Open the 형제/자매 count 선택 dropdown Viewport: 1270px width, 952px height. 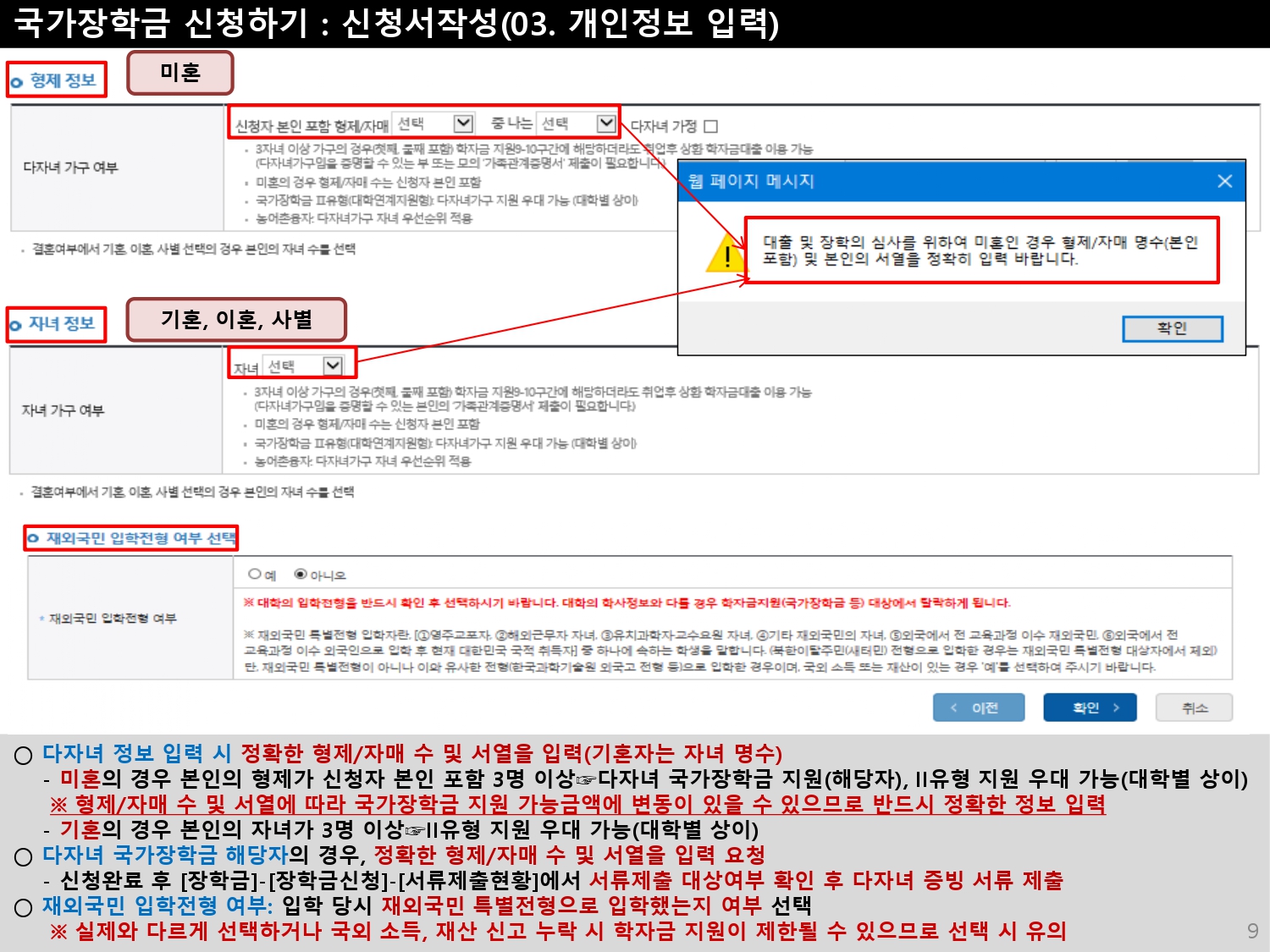(x=434, y=124)
